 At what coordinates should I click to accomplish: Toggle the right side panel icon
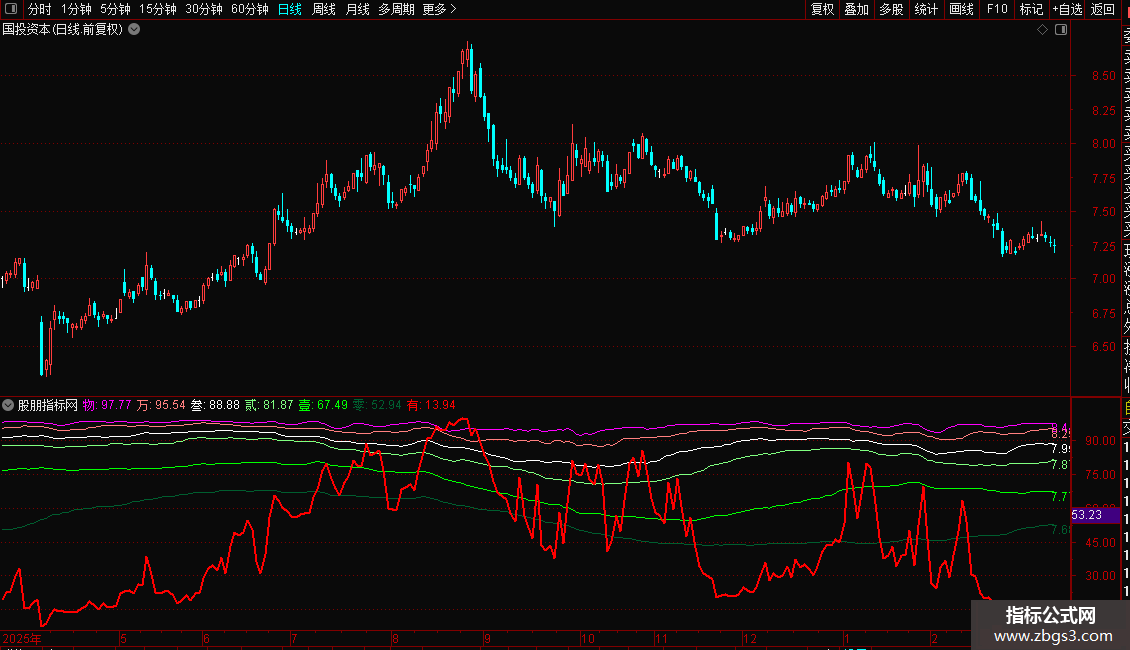[x=1061, y=30]
